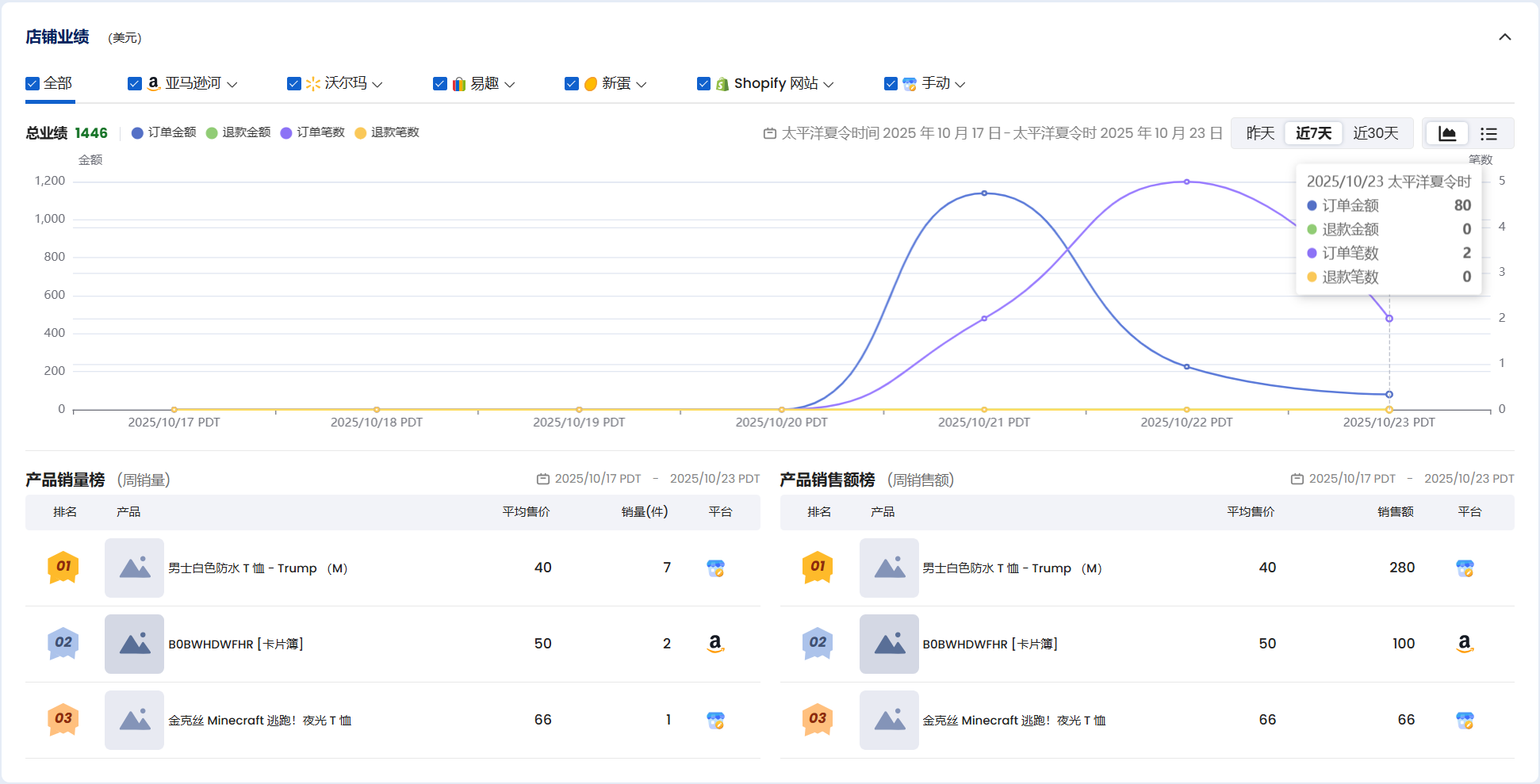
Task: Click Amazon platform icon in sales volume ranking
Action: pos(715,644)
